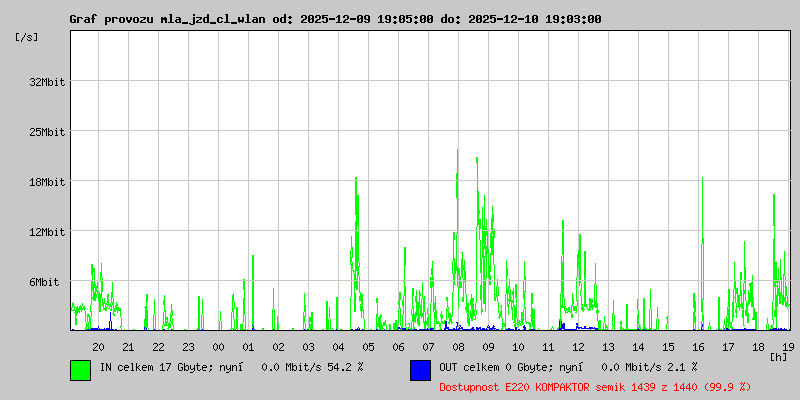Click the green IN legend color swatch
This screenshot has width=800, height=400.
point(80,369)
